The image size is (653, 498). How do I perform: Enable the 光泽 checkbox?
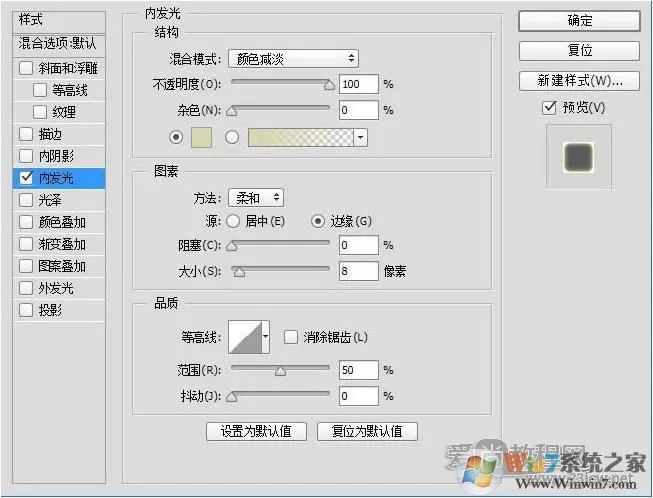(x=26, y=200)
